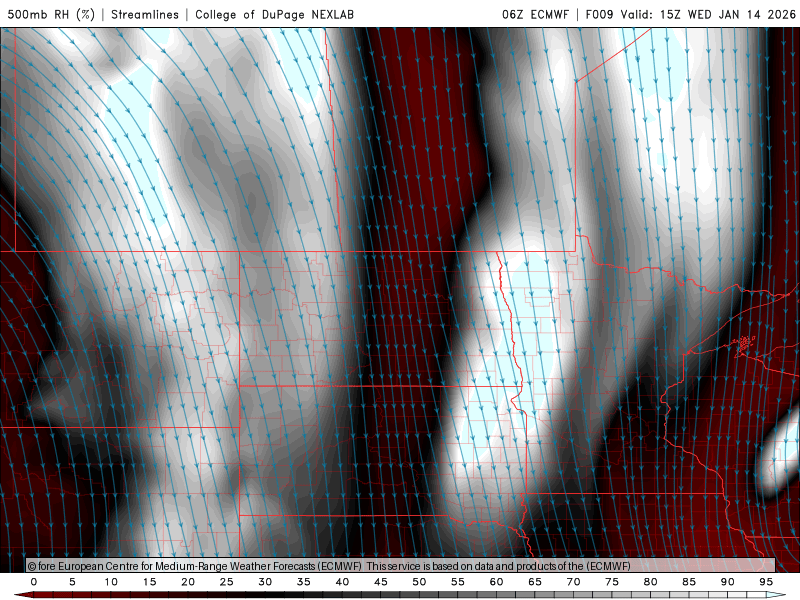Click colorbar label '40'
This screenshot has height=600, width=800.
342,582
